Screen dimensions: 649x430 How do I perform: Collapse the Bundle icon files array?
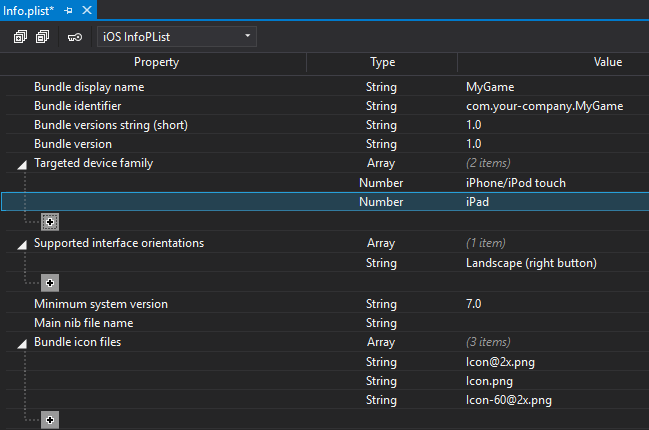pyautogui.click(x=22, y=343)
